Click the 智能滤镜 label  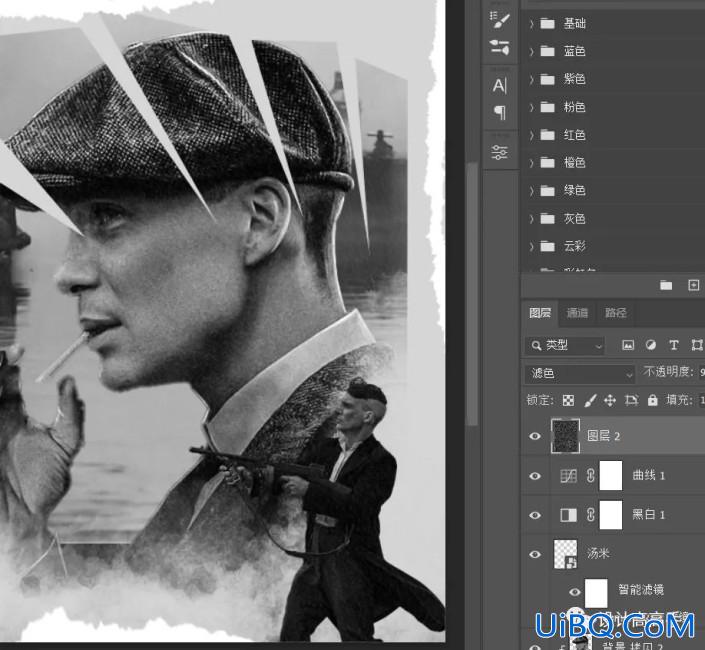pos(641,589)
